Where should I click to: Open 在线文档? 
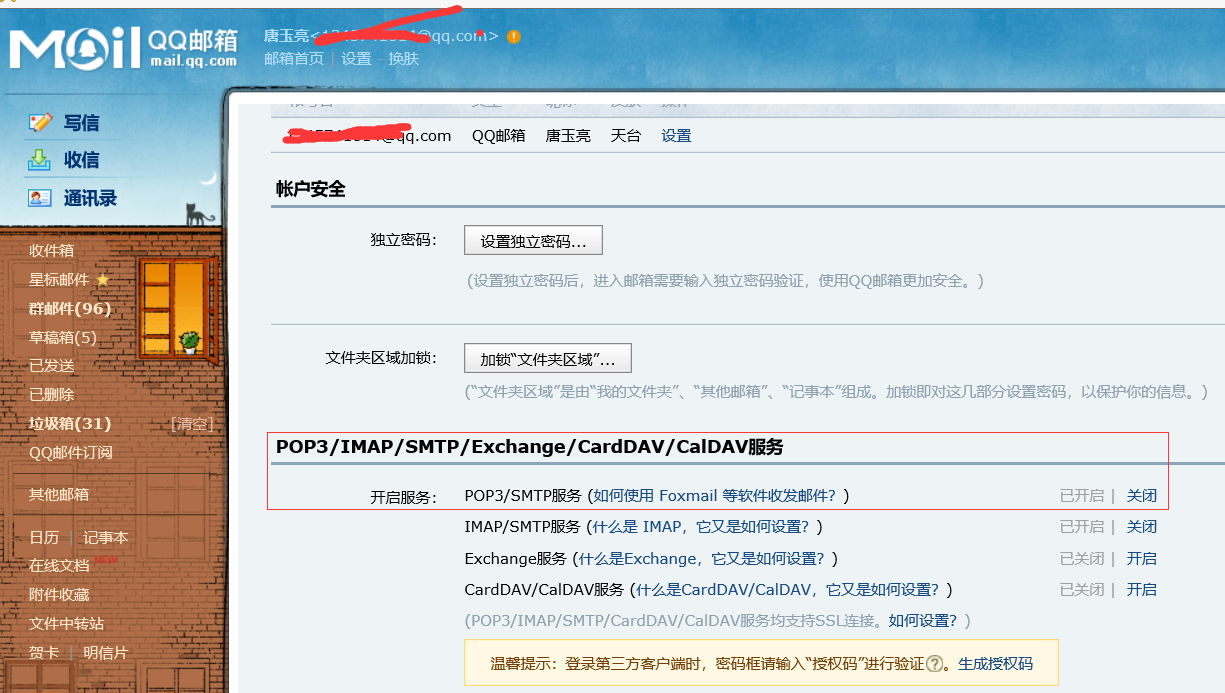(x=59, y=566)
